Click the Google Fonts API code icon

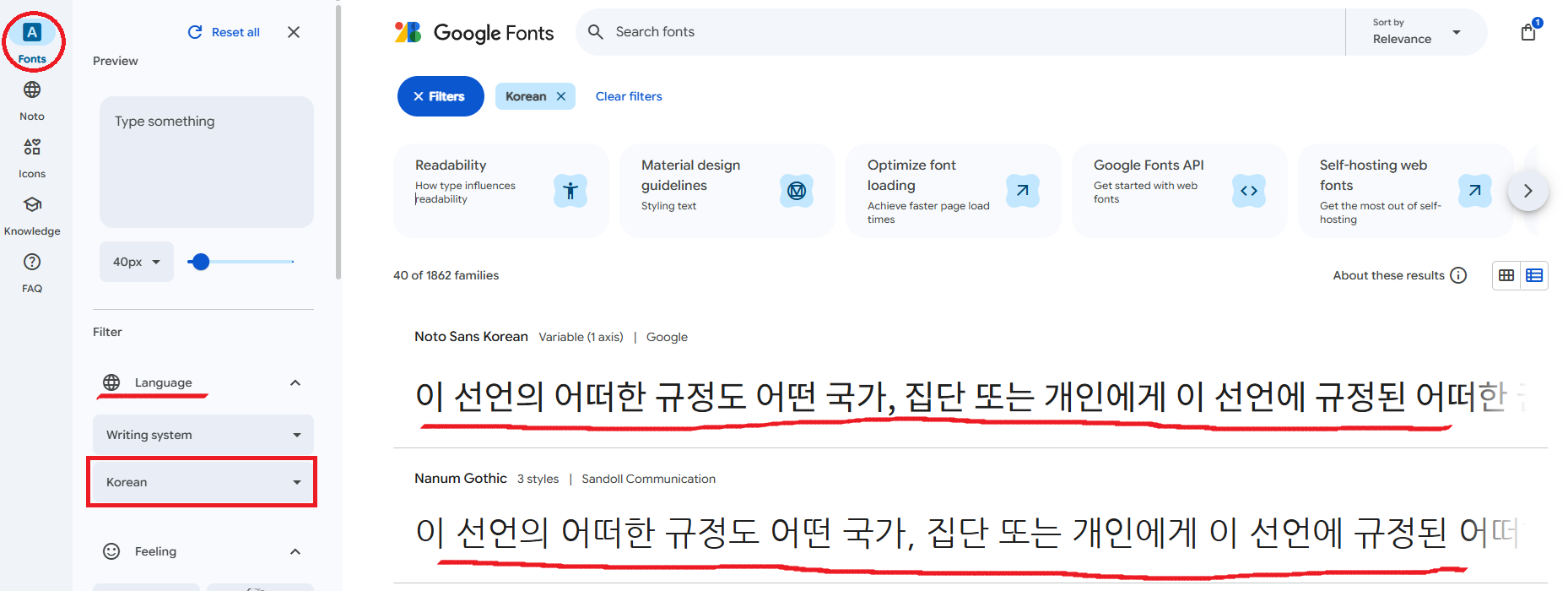point(1249,191)
